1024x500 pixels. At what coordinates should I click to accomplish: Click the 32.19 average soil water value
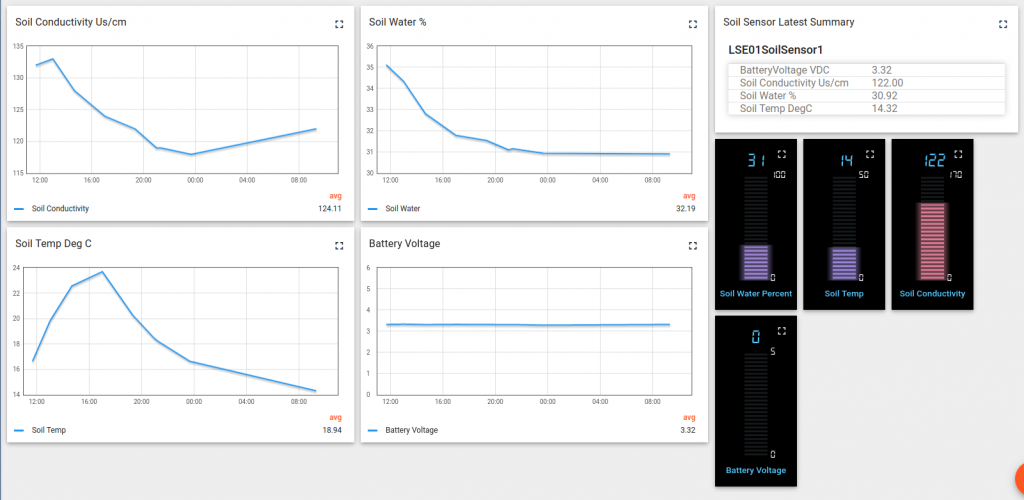coord(686,209)
